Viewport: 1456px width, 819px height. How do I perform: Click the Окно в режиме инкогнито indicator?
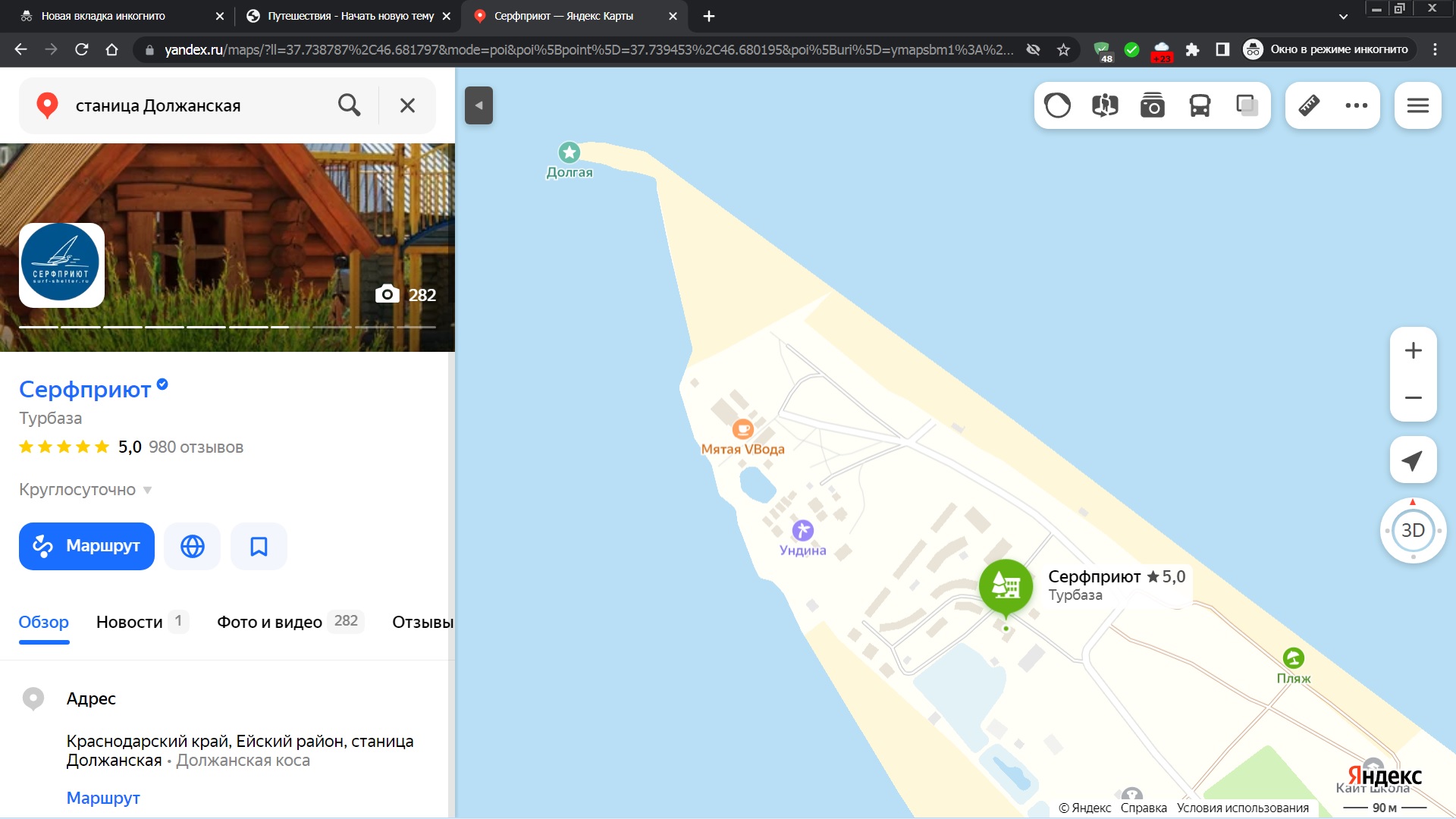click(1329, 49)
